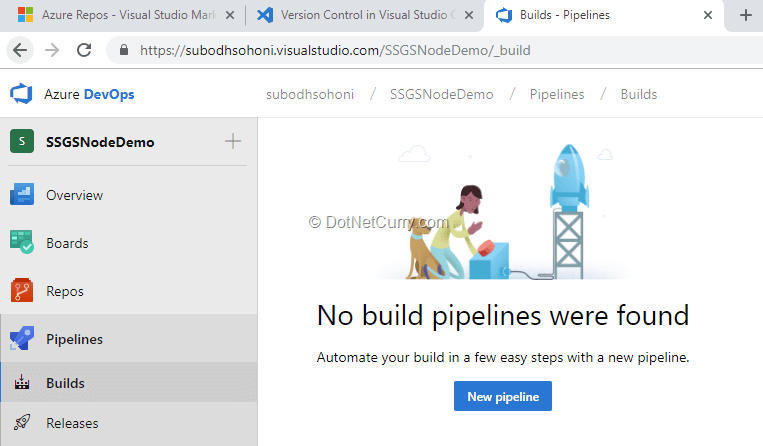
Task: Click the padlock icon in address bar
Action: [124, 50]
